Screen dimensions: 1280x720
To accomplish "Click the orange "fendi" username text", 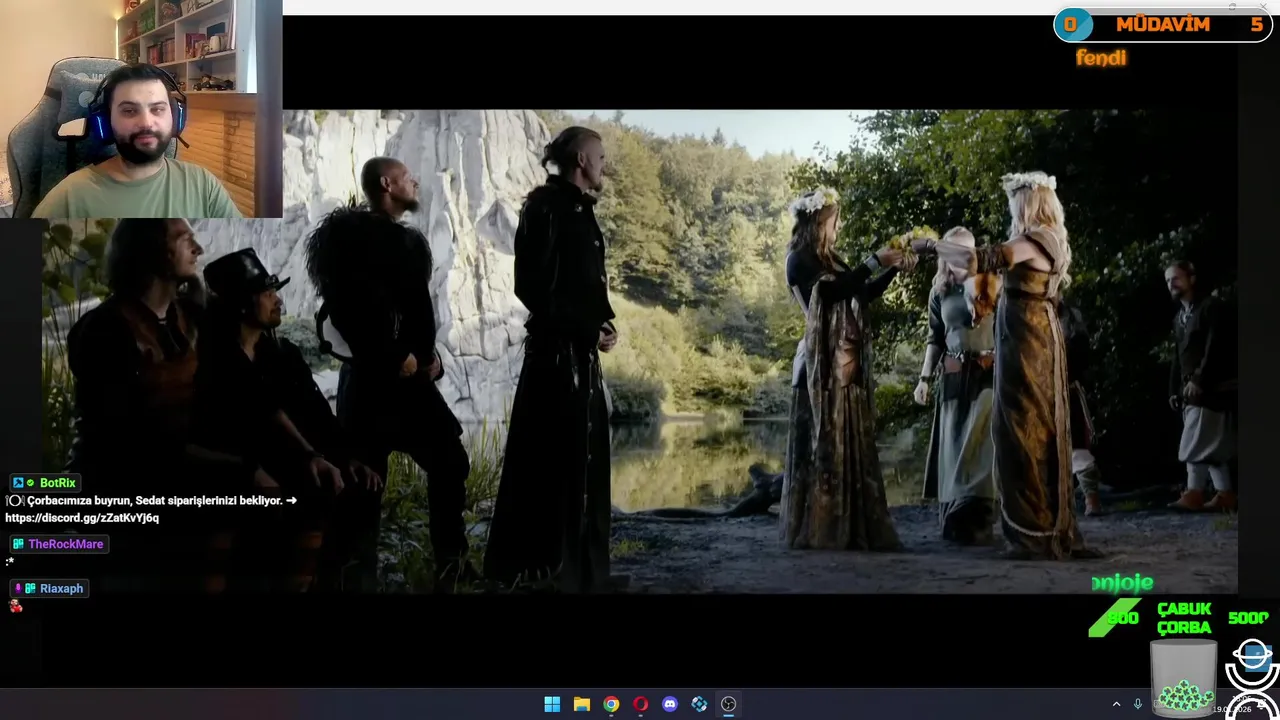I will [x=1101, y=58].
